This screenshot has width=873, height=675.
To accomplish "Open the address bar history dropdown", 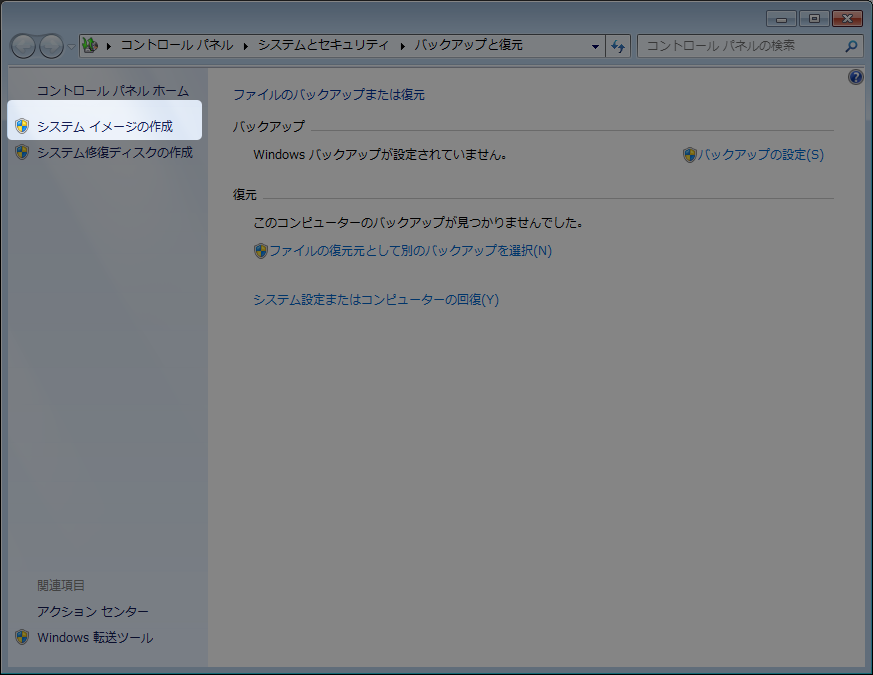I will [595, 46].
